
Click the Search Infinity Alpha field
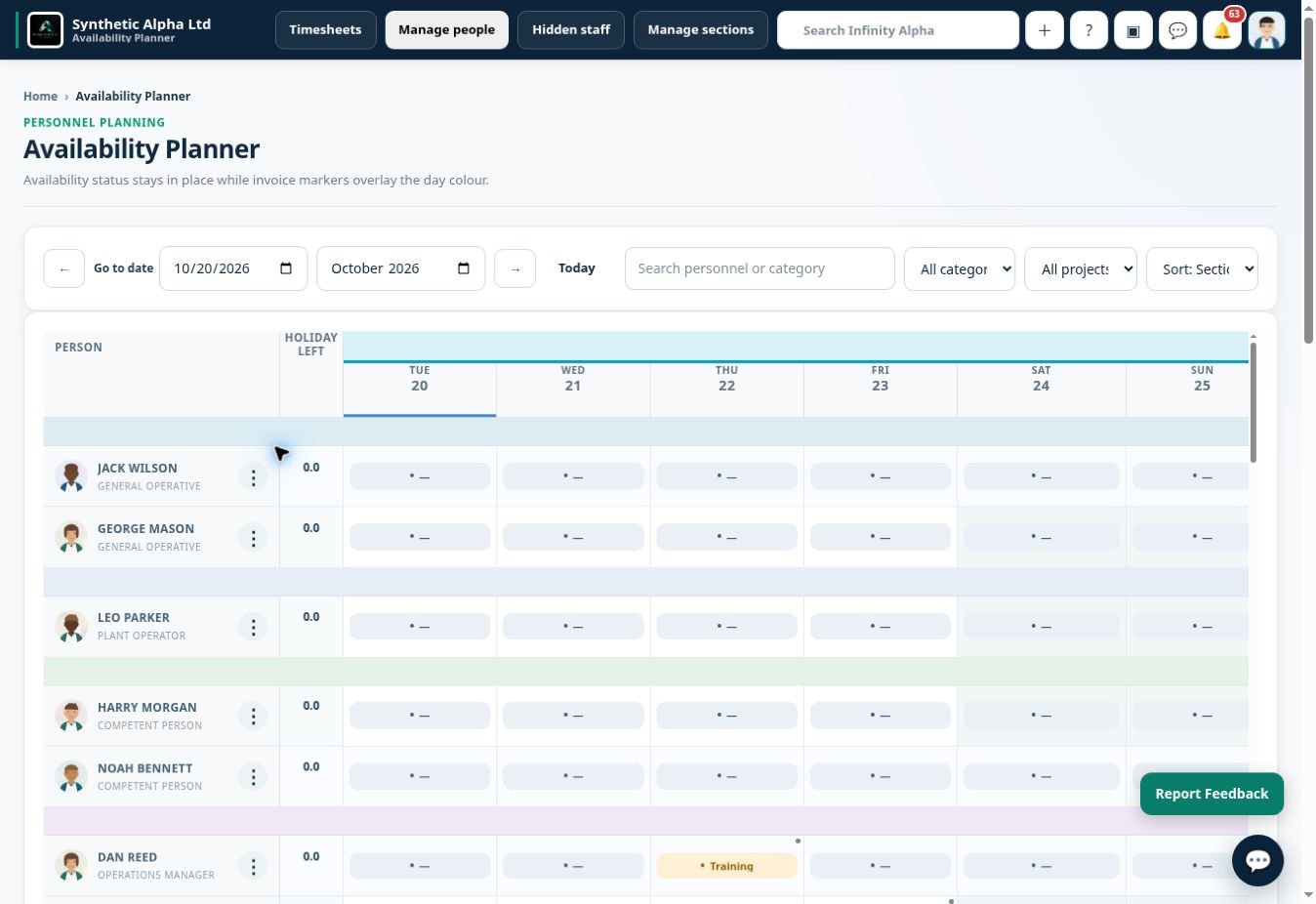(898, 30)
